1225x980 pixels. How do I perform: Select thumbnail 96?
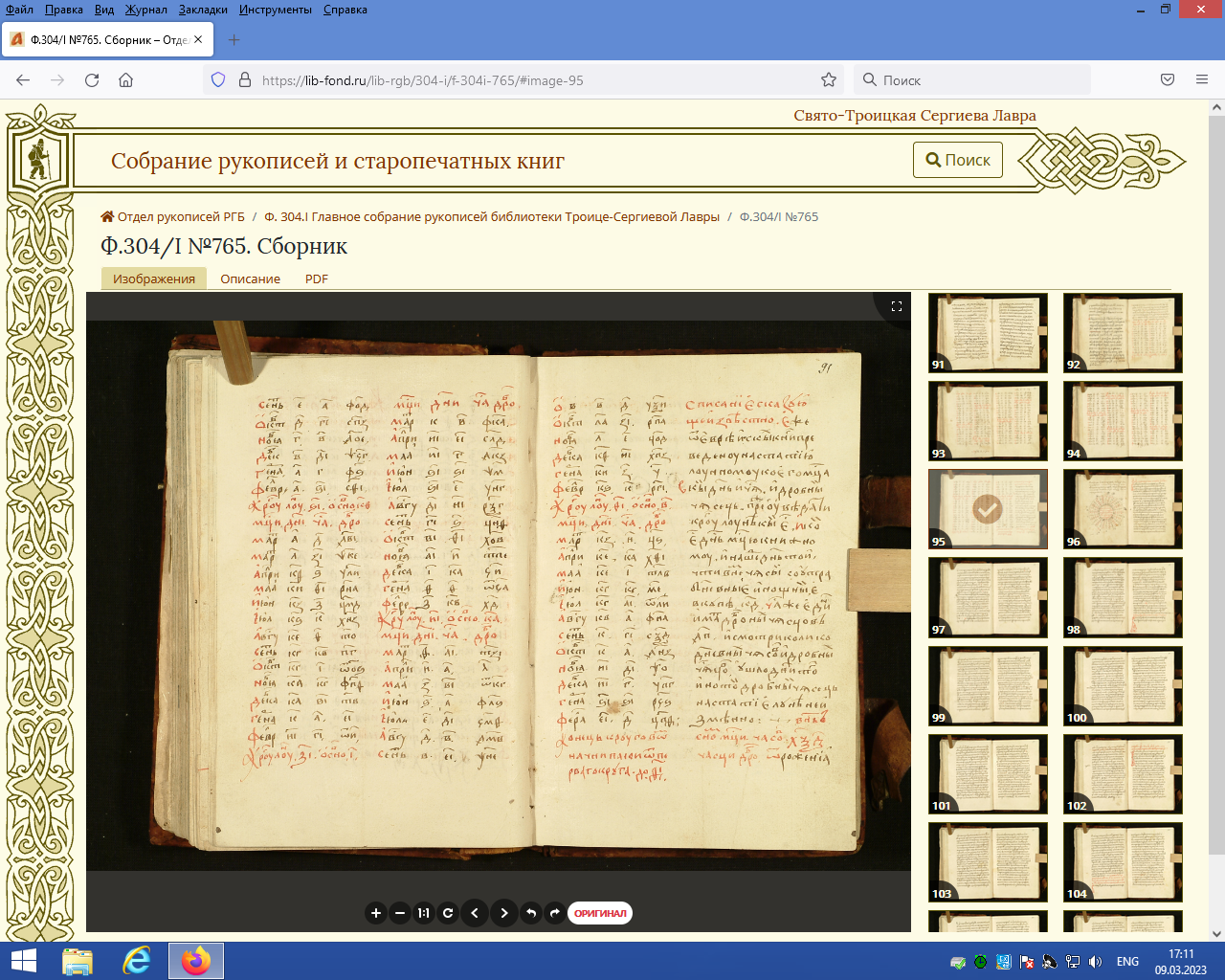click(1123, 508)
